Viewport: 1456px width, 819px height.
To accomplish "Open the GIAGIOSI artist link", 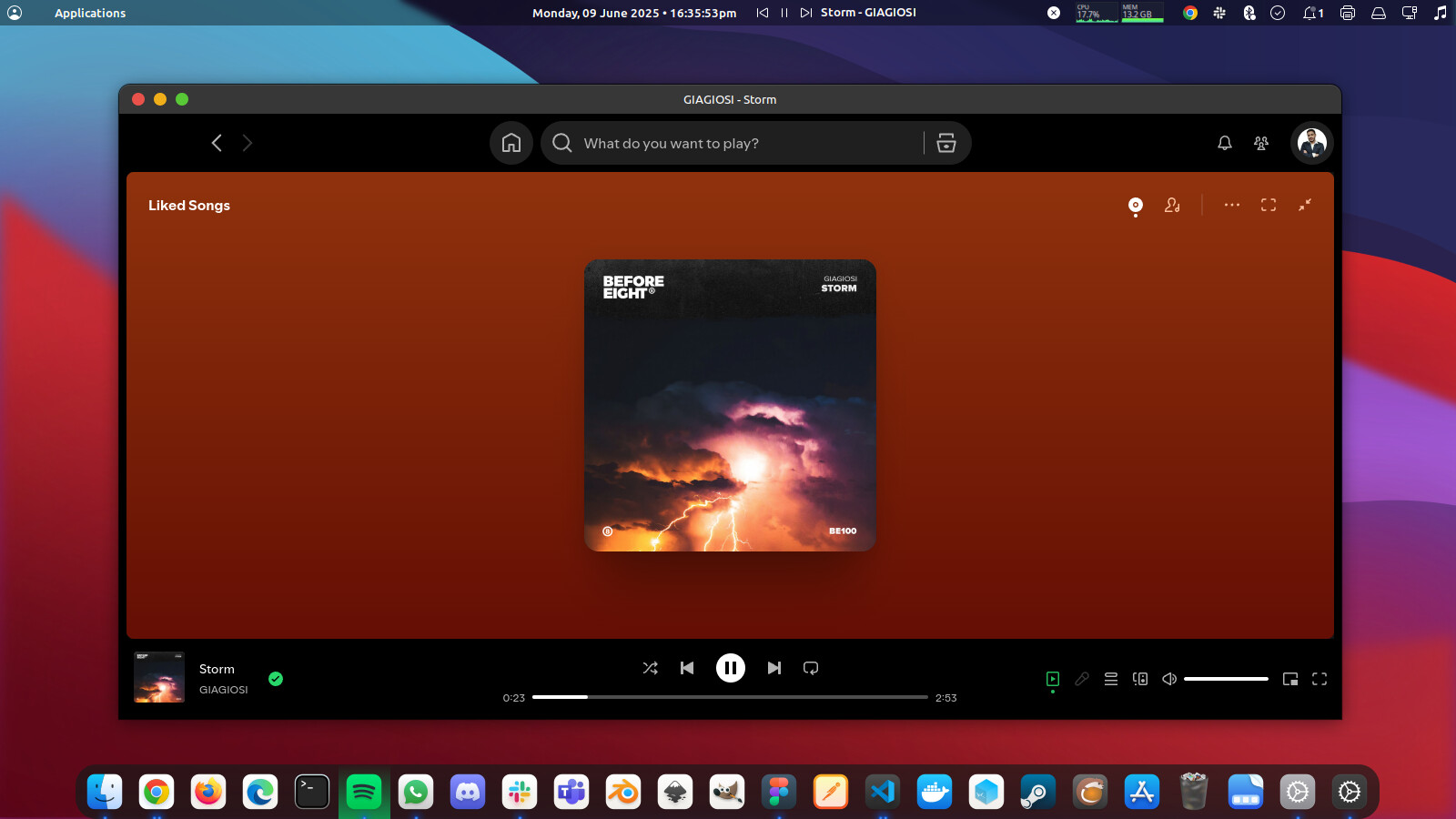I will (224, 690).
